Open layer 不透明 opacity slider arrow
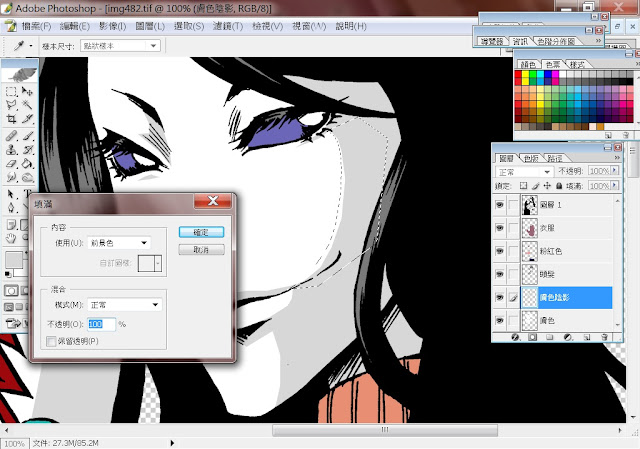 pyautogui.click(x=615, y=170)
